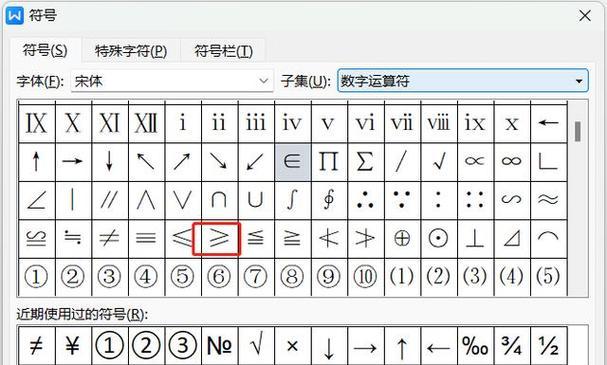The height and width of the screenshot is (365, 607).
Task: Select the Roman numeral Ⅻ symbol
Action: 146,123
